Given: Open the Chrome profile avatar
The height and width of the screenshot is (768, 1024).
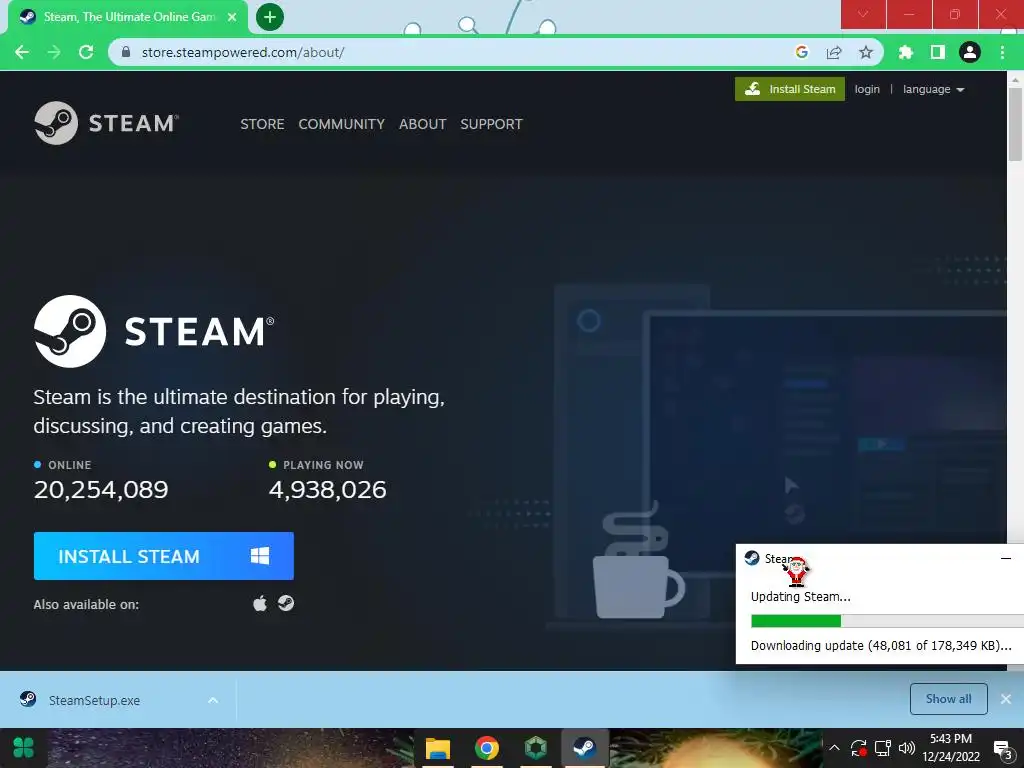Looking at the screenshot, I should [970, 52].
